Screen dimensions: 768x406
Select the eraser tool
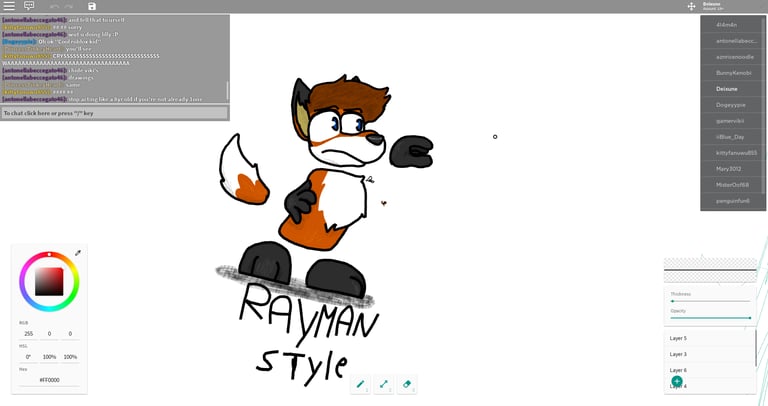407,384
